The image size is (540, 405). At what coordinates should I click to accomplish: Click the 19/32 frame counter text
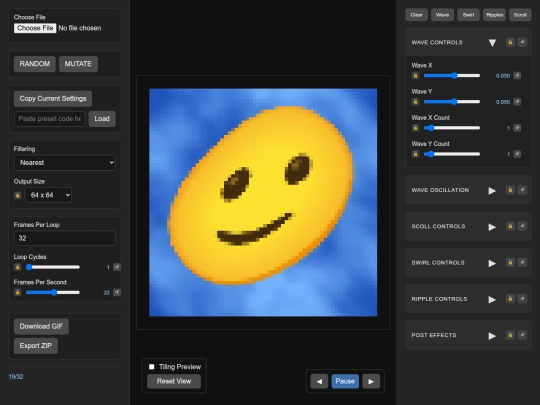16,377
